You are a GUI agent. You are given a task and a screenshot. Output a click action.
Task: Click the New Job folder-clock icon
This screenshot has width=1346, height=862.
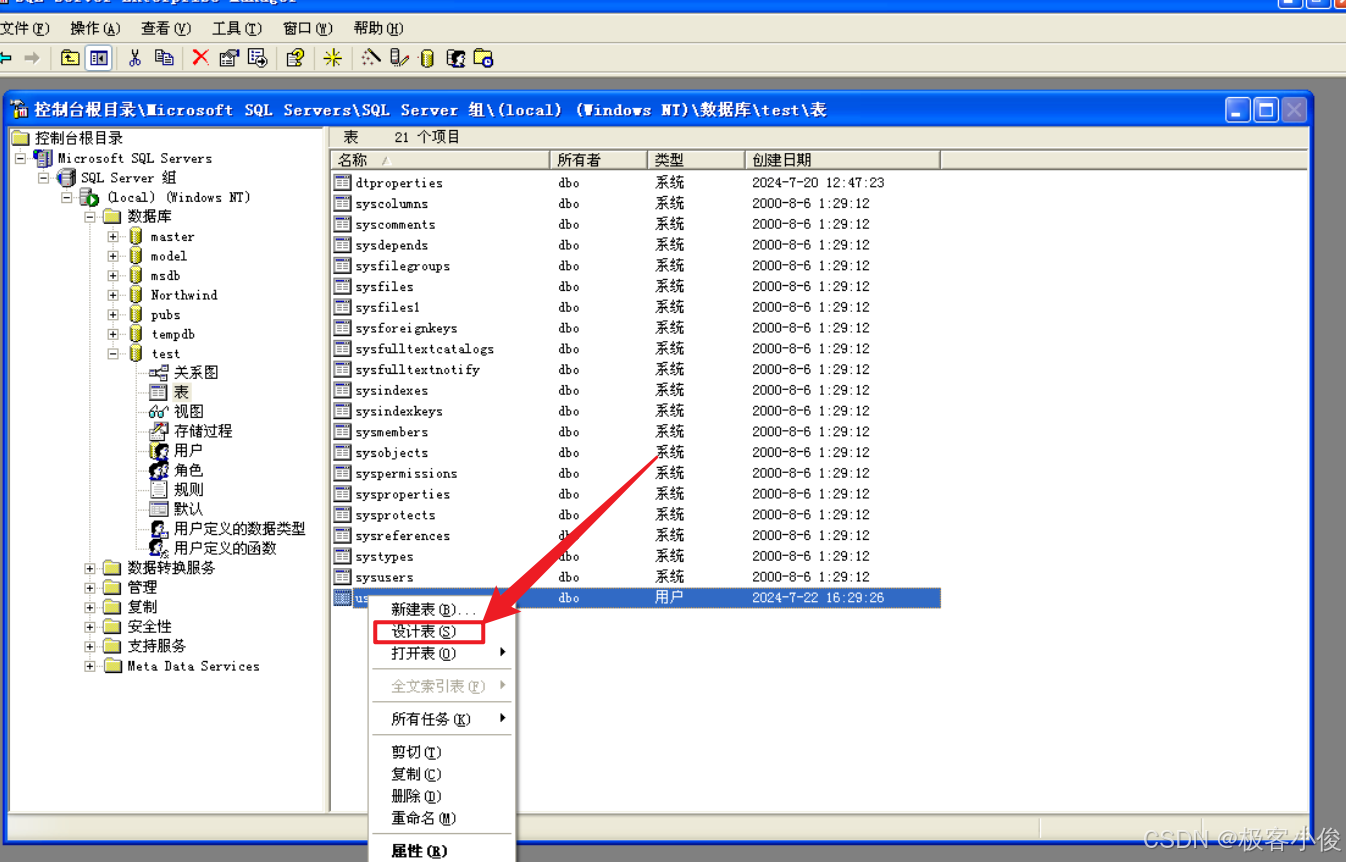click(484, 58)
